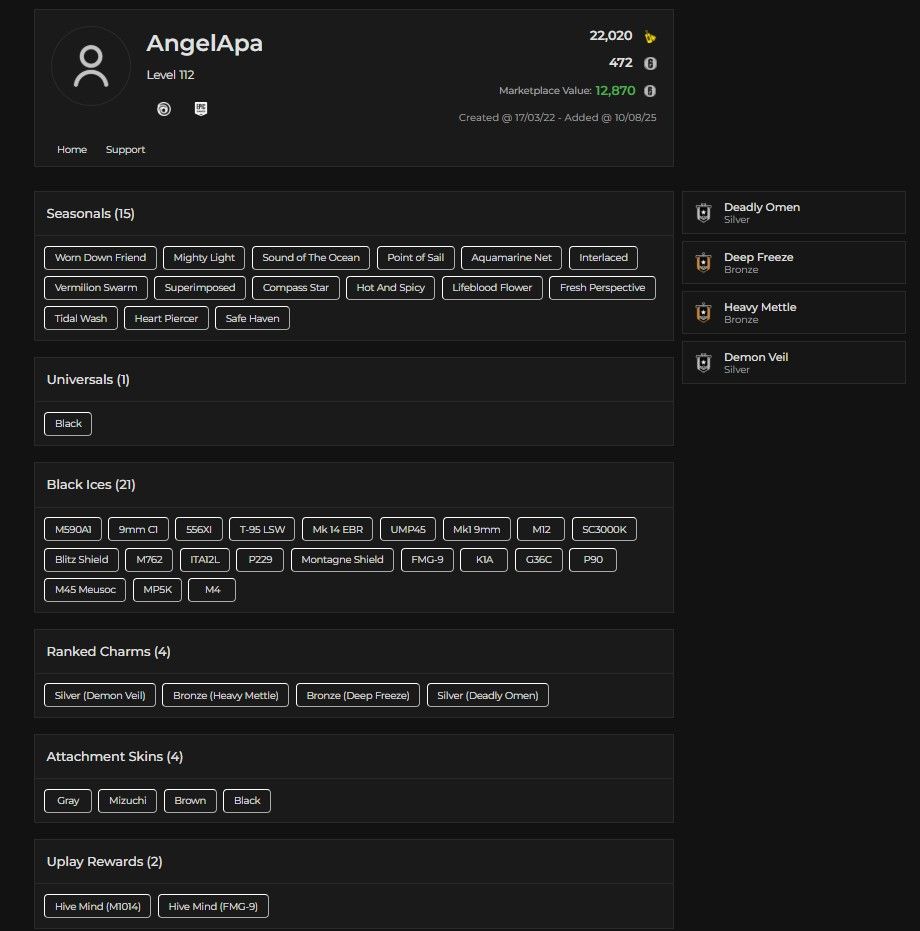Viewport: 920px width, 931px height.
Task: Click the AngelApa profile avatar icon
Action: click(91, 66)
